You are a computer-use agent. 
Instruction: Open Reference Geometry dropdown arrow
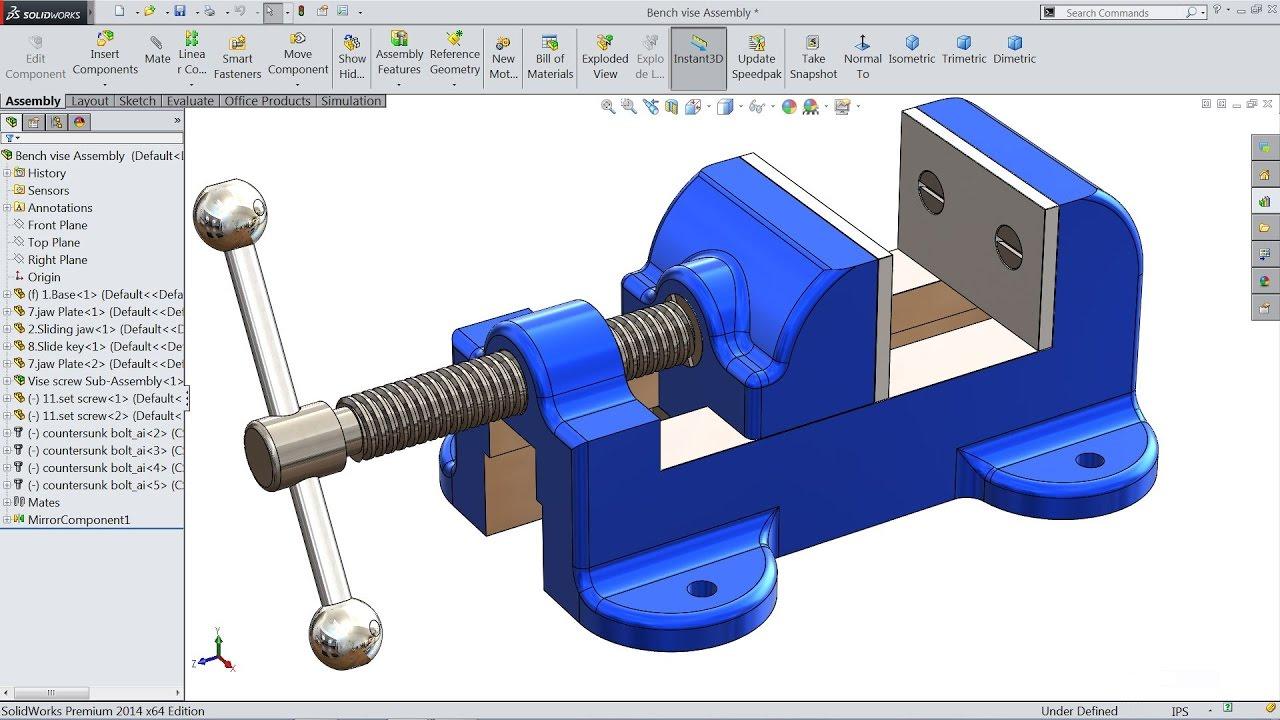coord(455,85)
